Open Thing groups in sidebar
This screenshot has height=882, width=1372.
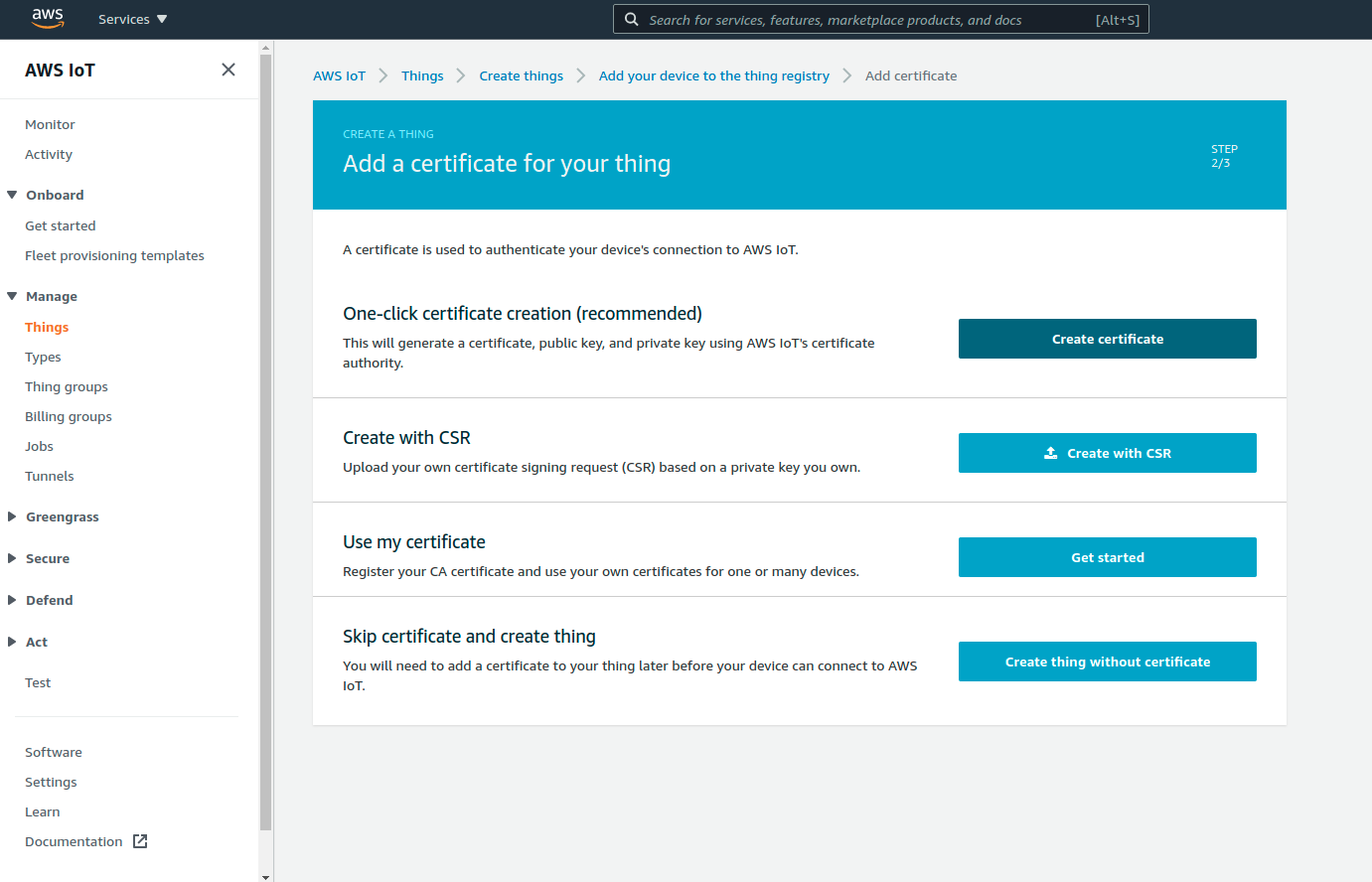point(67,386)
